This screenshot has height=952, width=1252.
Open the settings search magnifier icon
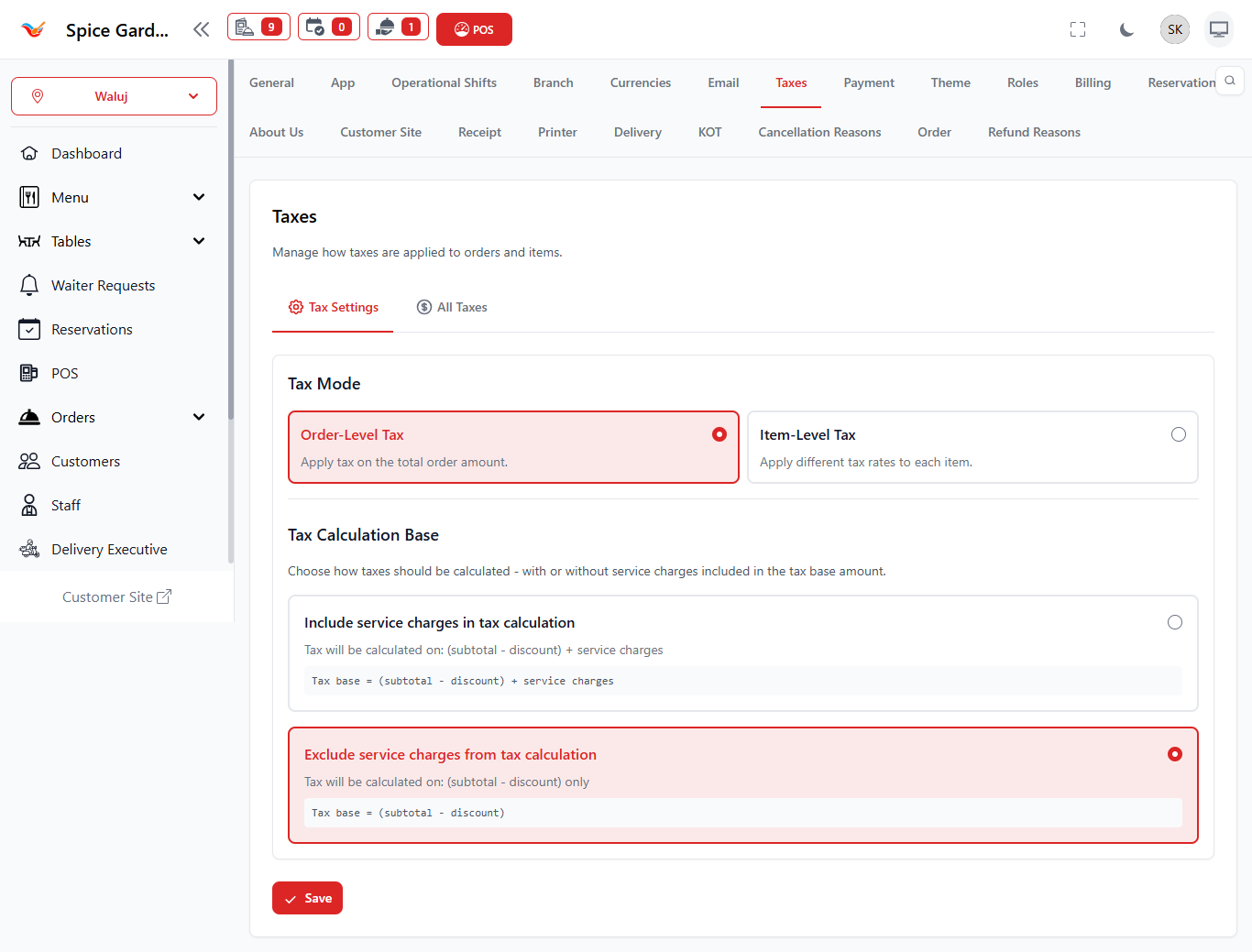[1230, 81]
